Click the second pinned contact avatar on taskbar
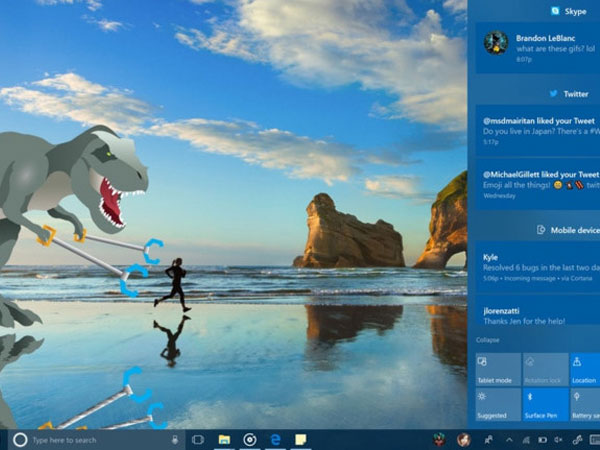The height and width of the screenshot is (450, 600). [464, 440]
